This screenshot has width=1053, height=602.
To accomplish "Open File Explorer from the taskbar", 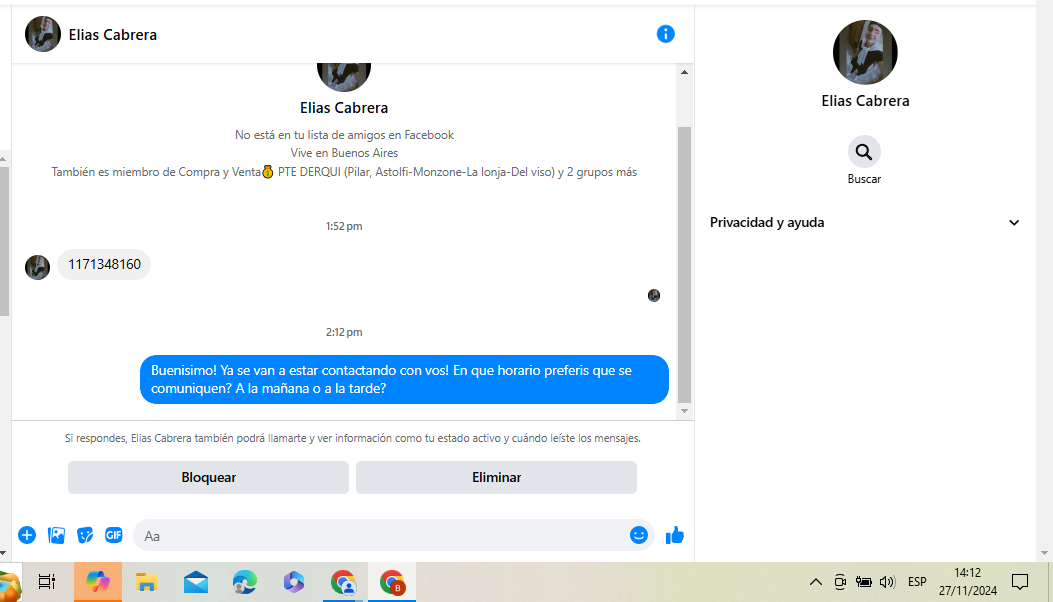I will coord(146,582).
